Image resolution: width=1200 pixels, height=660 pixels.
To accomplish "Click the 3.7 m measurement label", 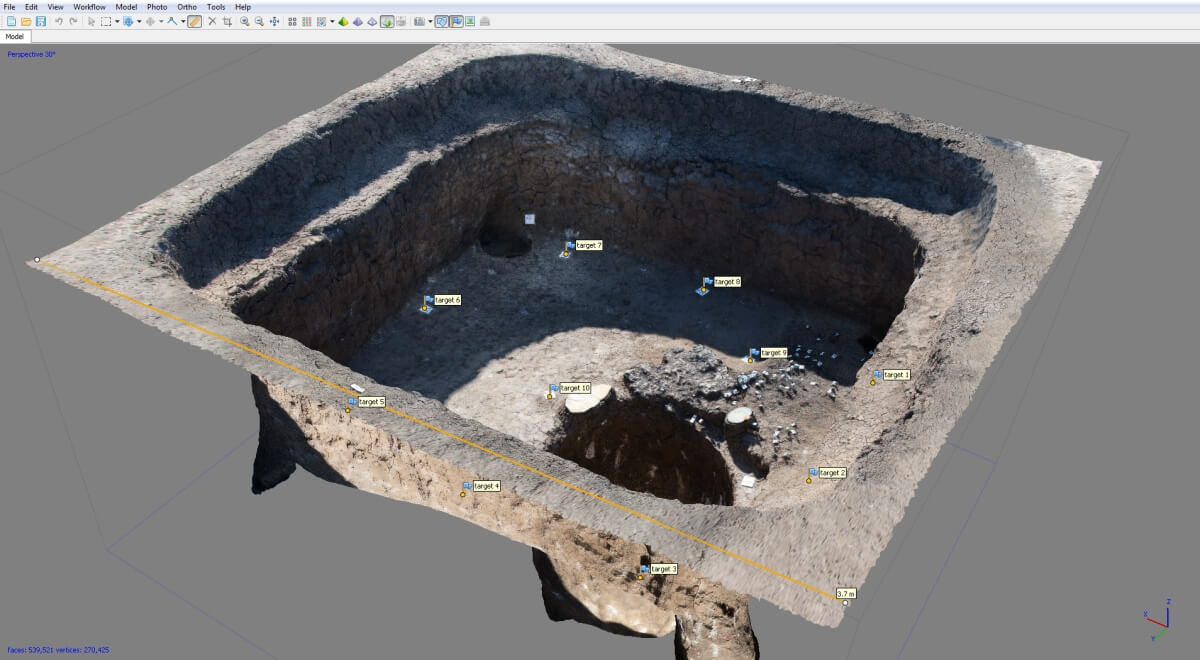I will coord(845,593).
